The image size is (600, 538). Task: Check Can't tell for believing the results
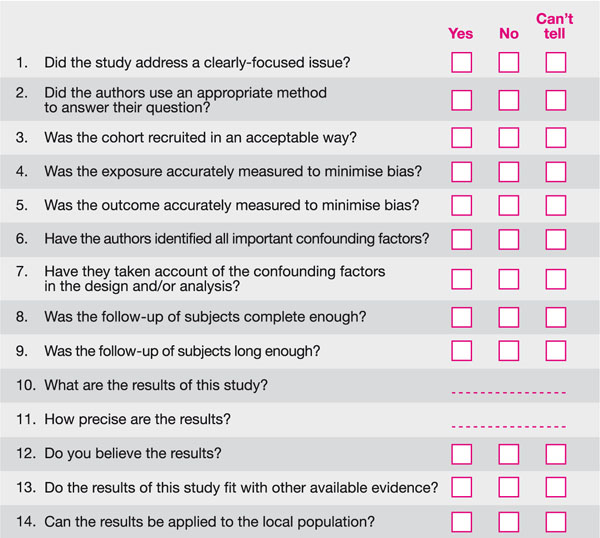pyautogui.click(x=556, y=454)
